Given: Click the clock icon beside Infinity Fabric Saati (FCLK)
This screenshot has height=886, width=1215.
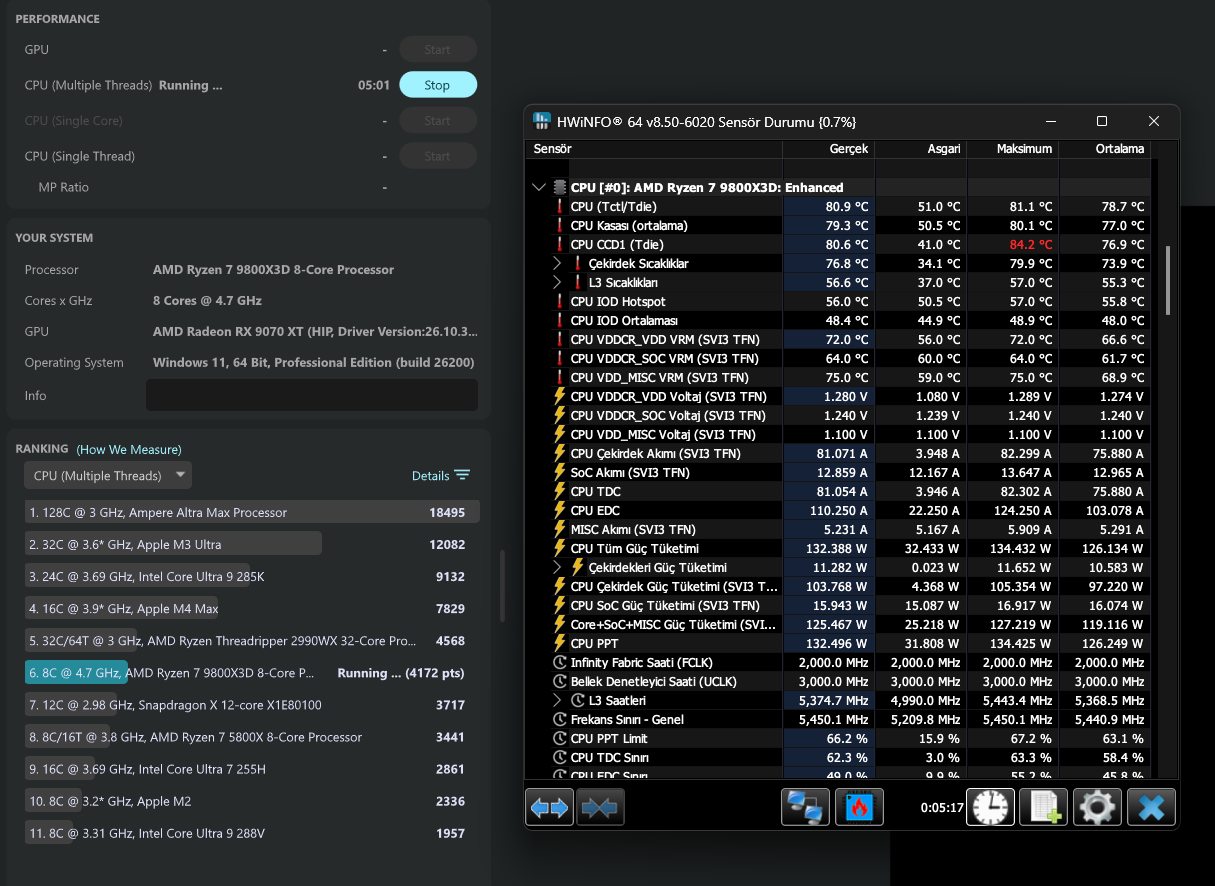Looking at the screenshot, I should pos(560,663).
